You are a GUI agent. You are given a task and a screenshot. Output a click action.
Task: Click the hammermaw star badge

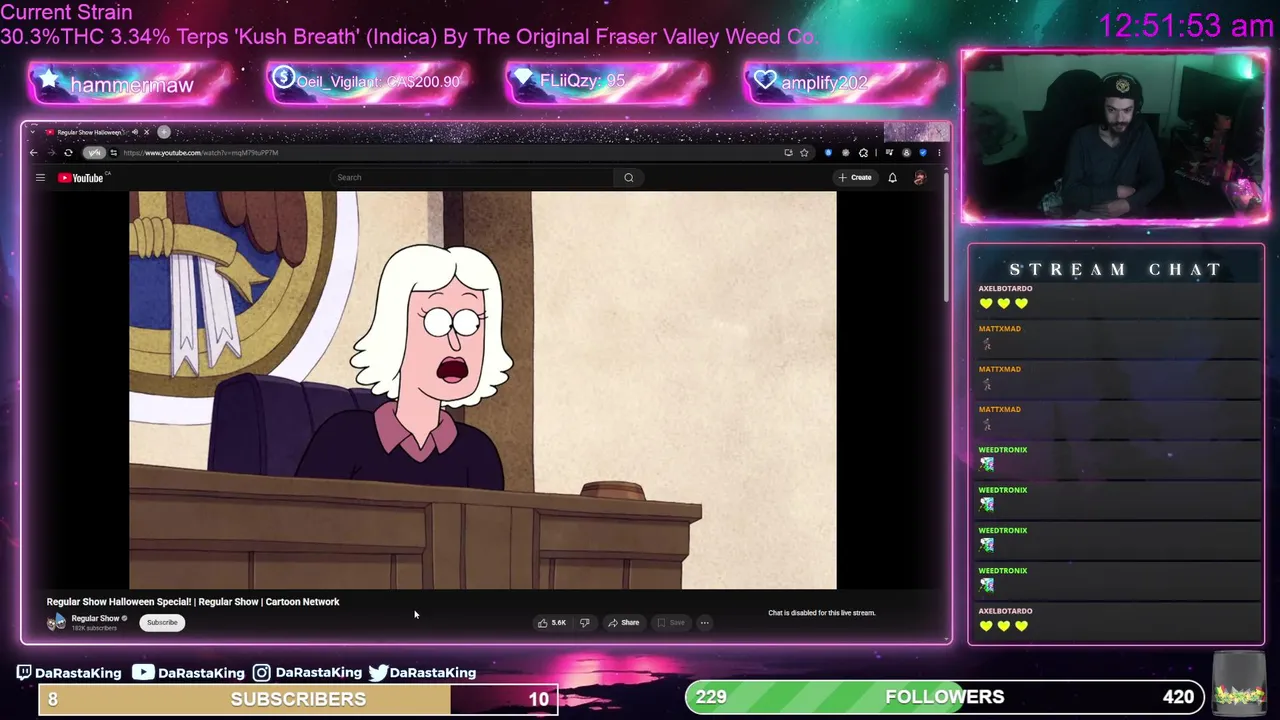click(x=131, y=84)
